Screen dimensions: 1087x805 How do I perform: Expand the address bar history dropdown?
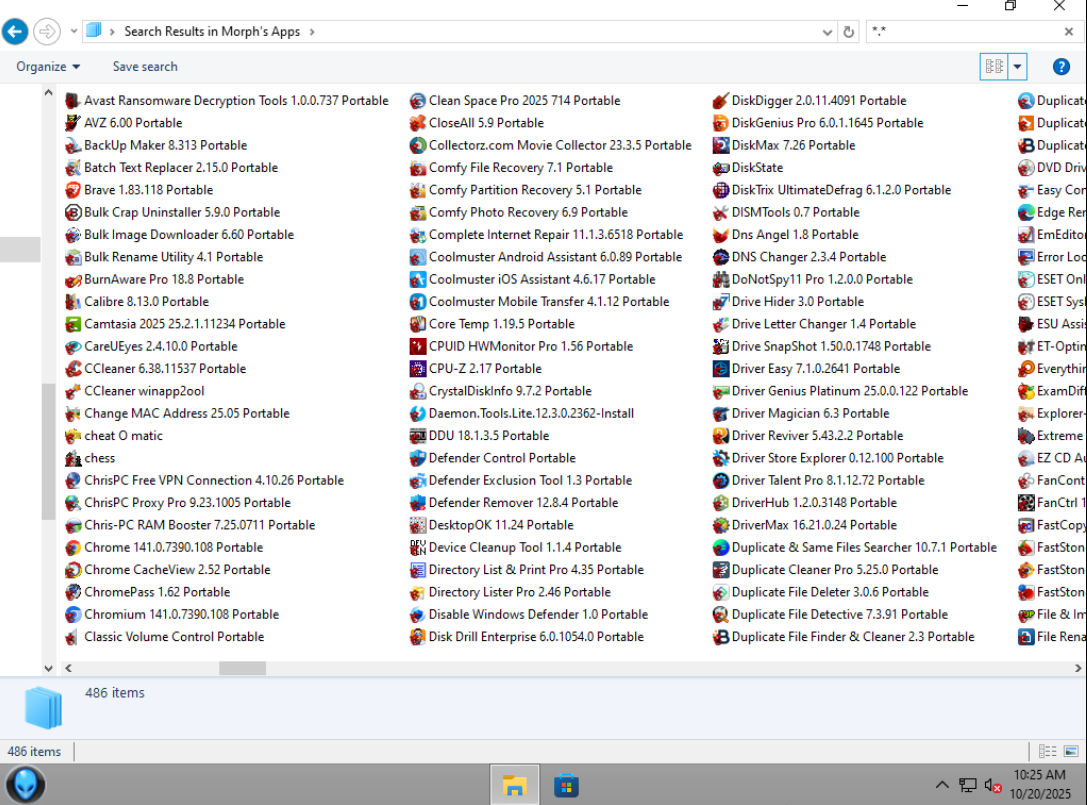pyautogui.click(x=827, y=32)
